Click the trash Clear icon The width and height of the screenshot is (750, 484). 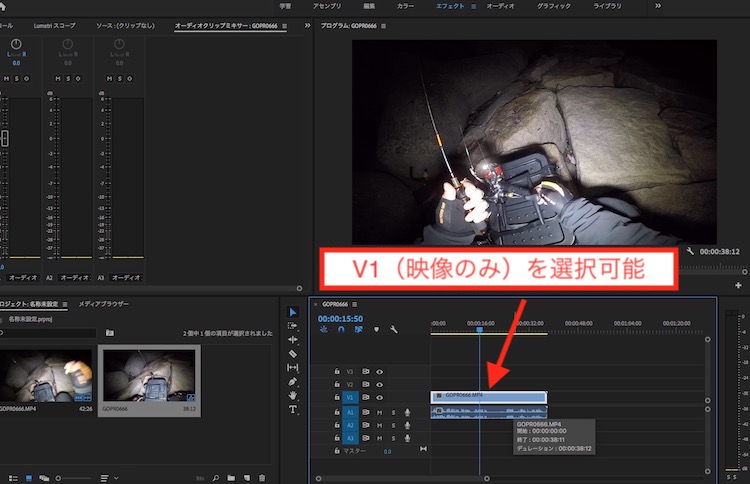pyautogui.click(x=262, y=478)
